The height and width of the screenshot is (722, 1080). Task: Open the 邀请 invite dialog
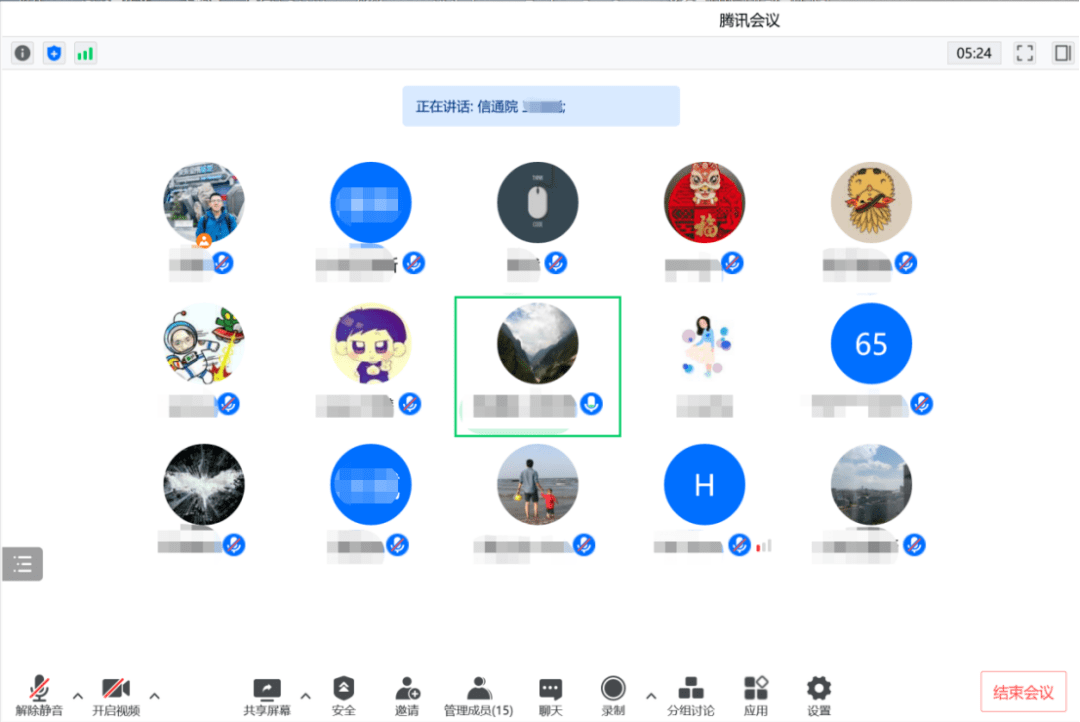tap(407, 695)
